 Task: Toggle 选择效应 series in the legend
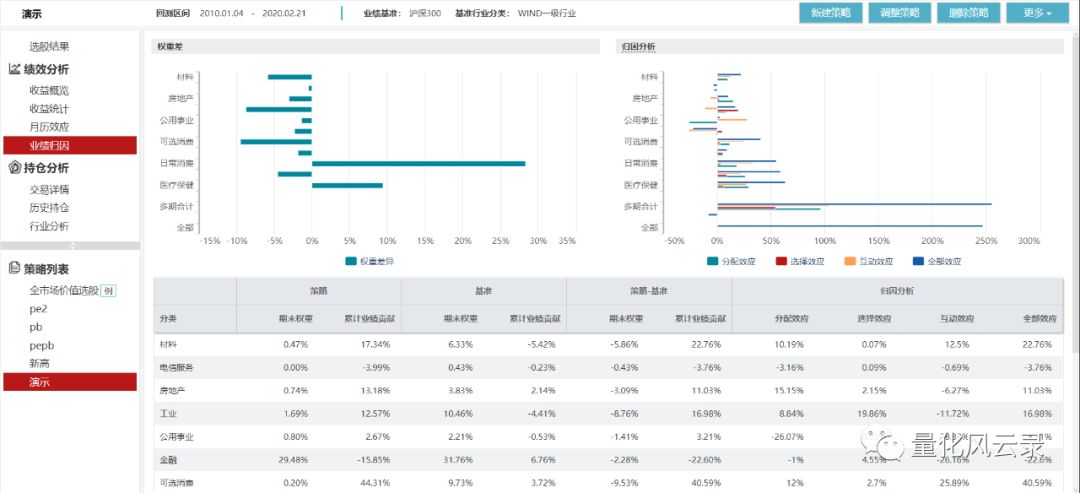(799, 261)
